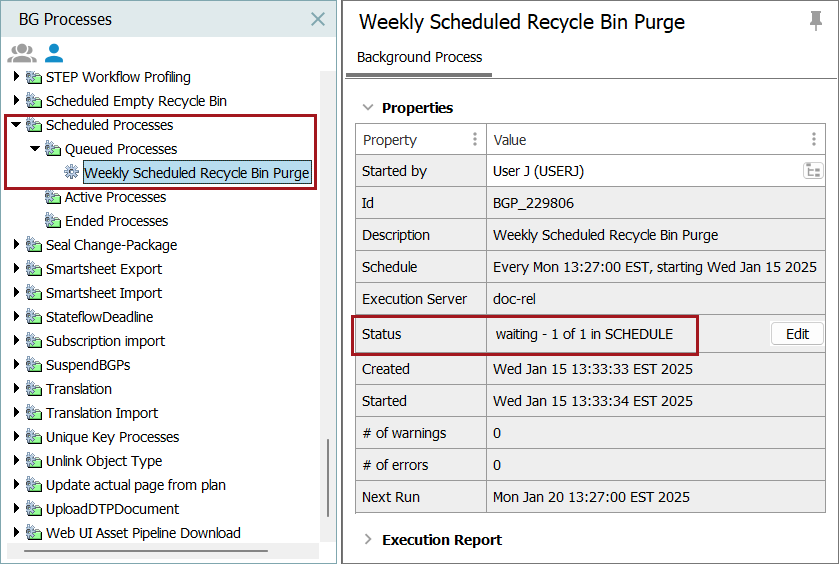
Task: Close the BG Processes panel
Action: coord(318,19)
